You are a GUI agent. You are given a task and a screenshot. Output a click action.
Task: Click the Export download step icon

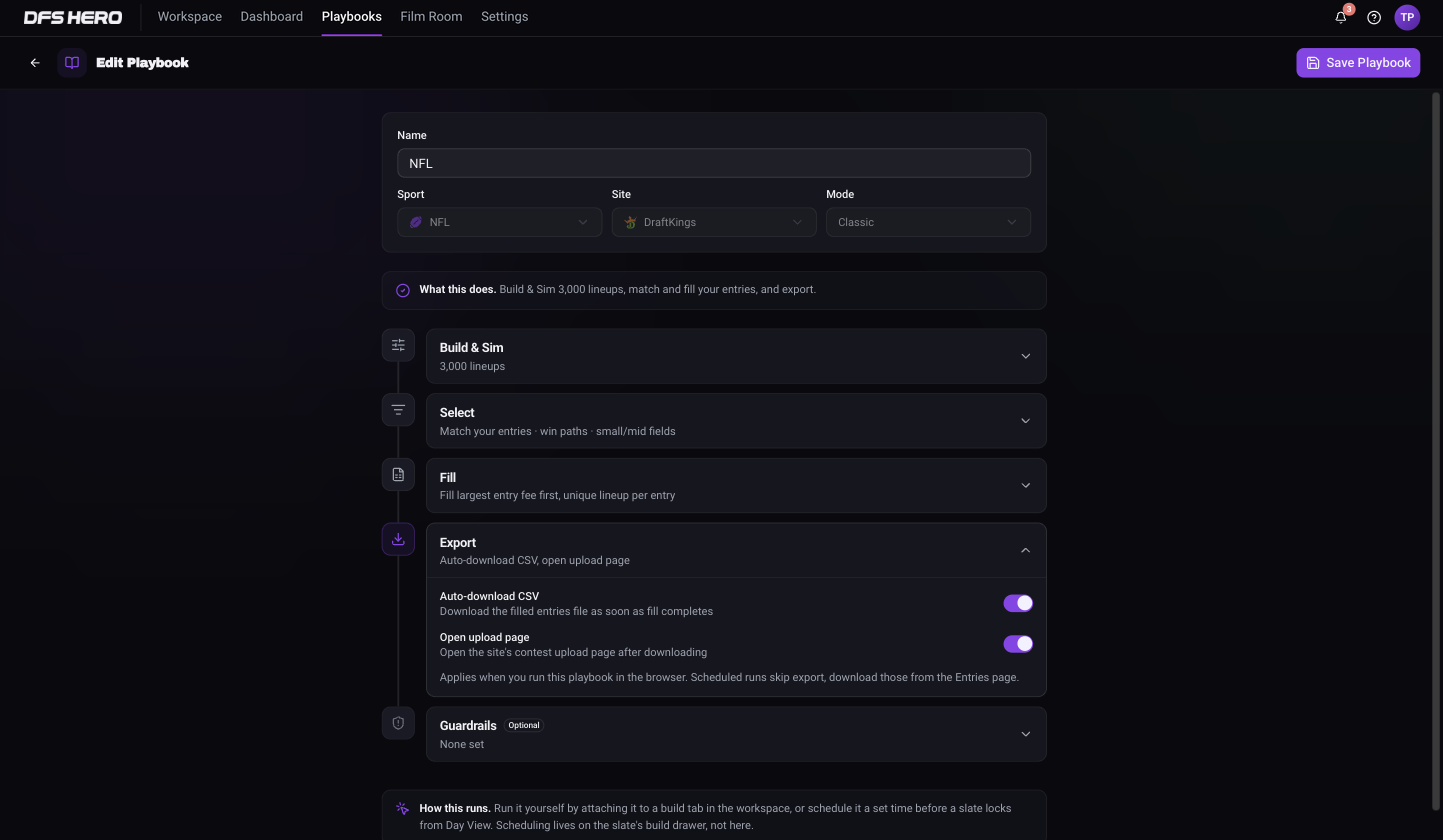coord(398,539)
